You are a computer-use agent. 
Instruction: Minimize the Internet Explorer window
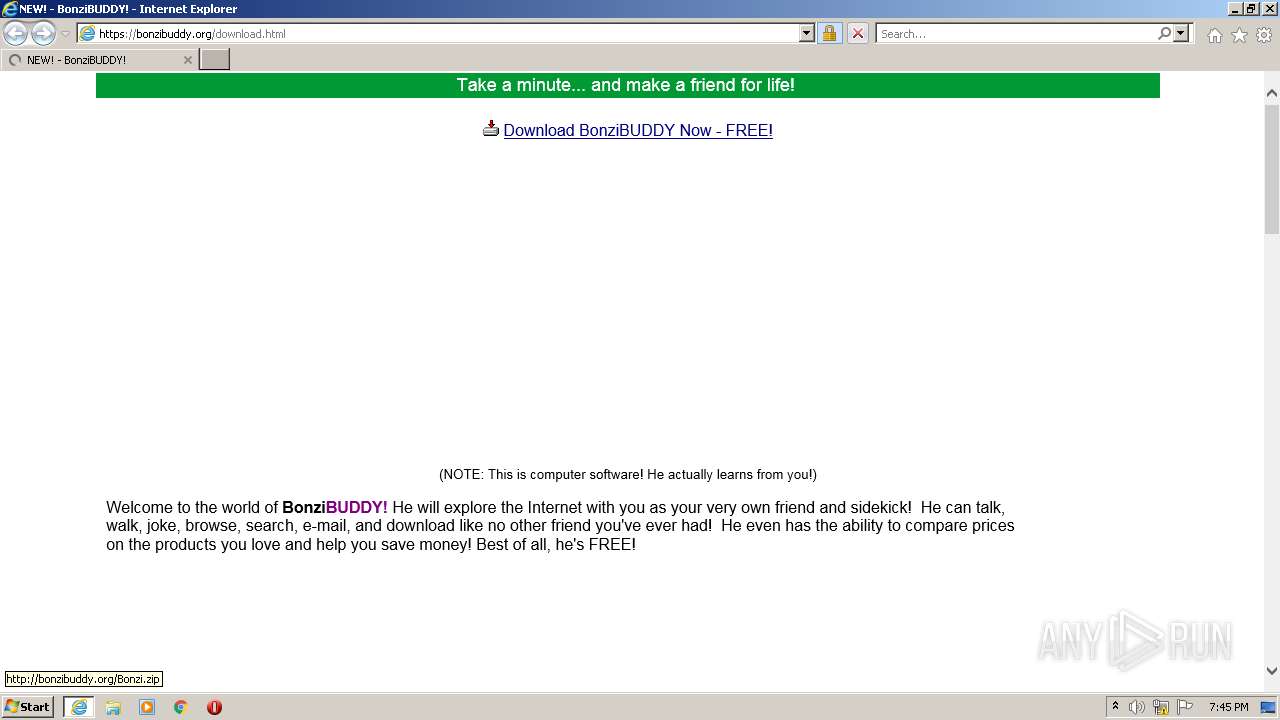point(1234,9)
